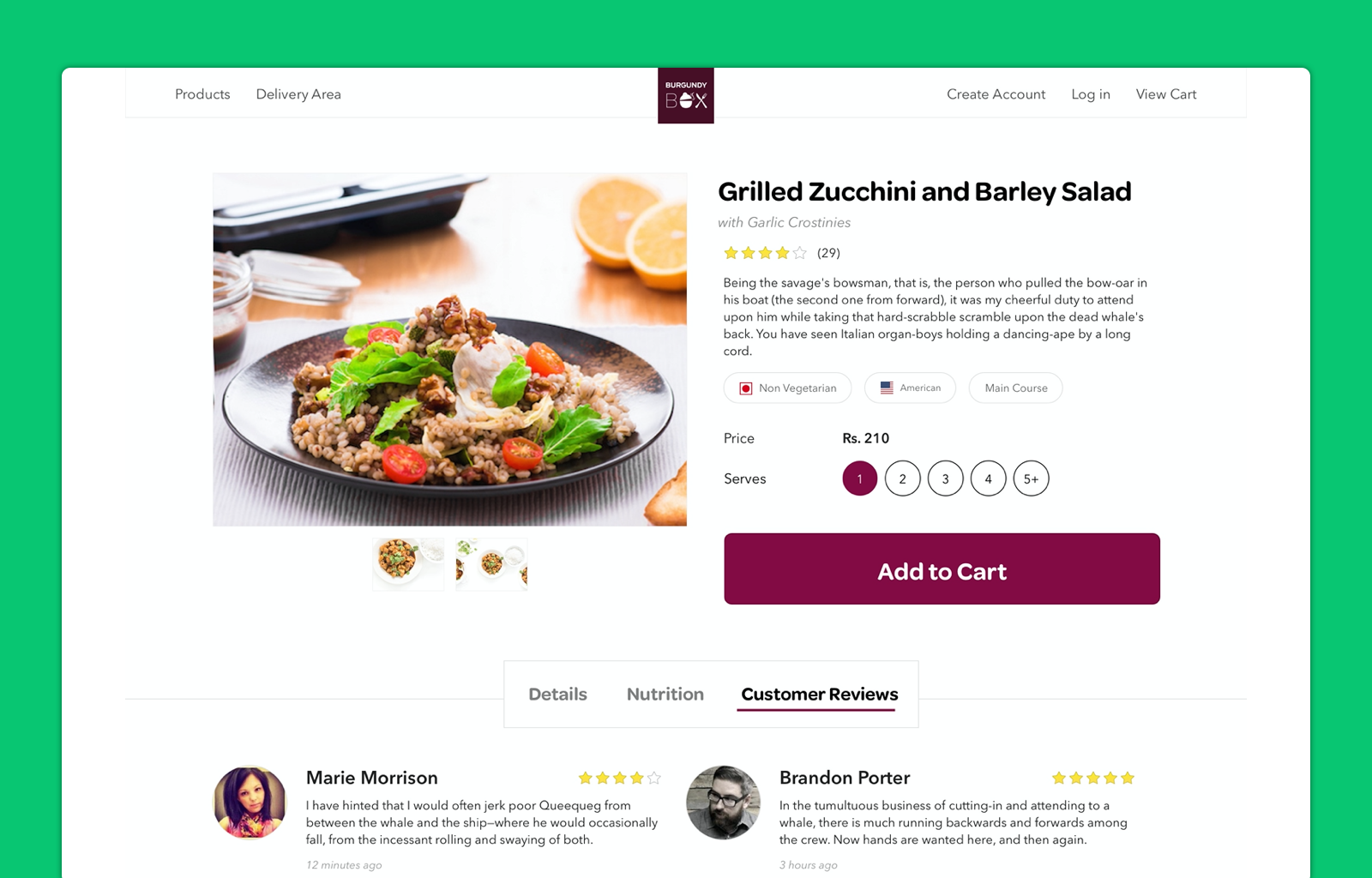Switch to the Details tab
The image size is (1372, 878).
point(557,694)
